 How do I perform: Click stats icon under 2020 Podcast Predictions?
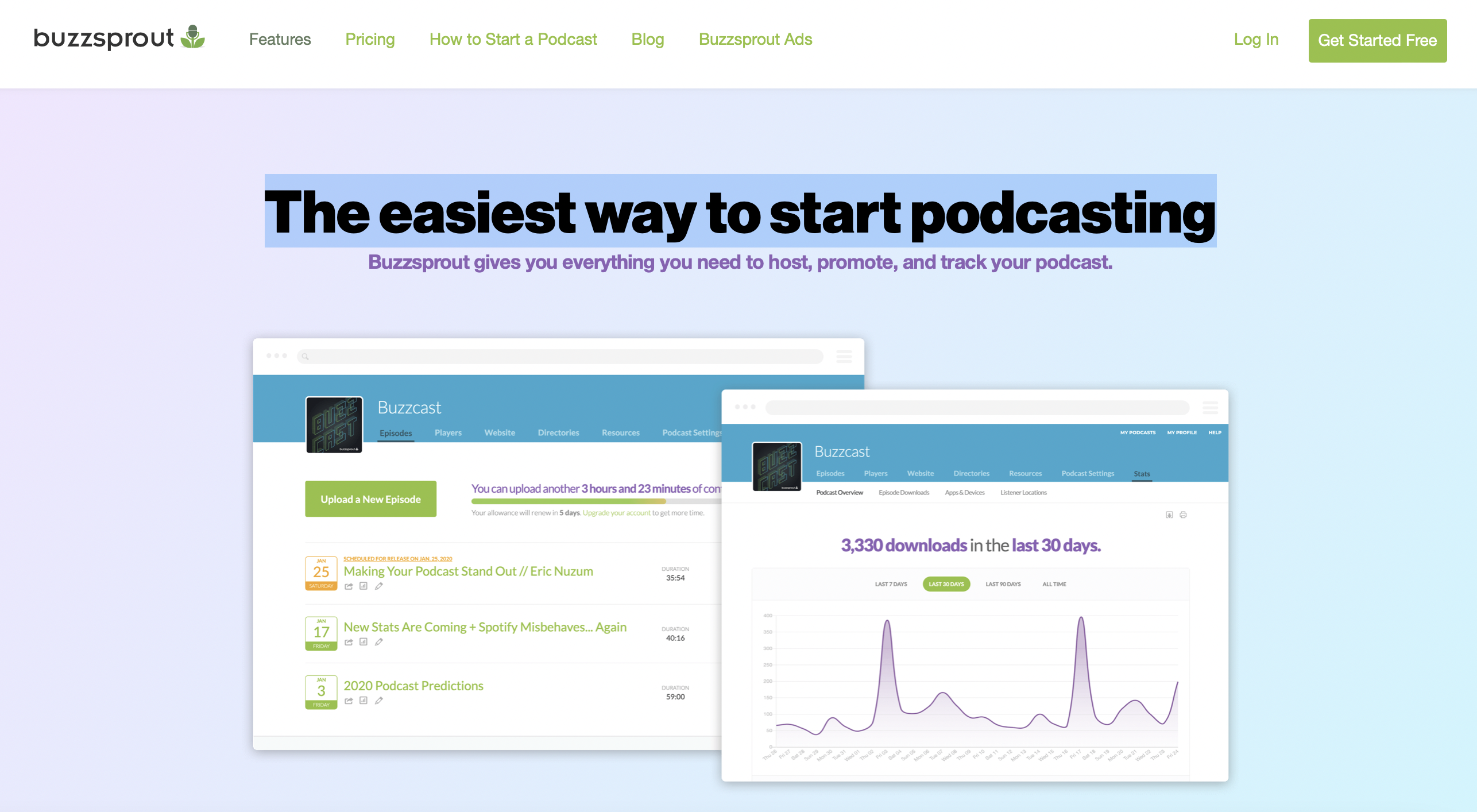(x=364, y=701)
